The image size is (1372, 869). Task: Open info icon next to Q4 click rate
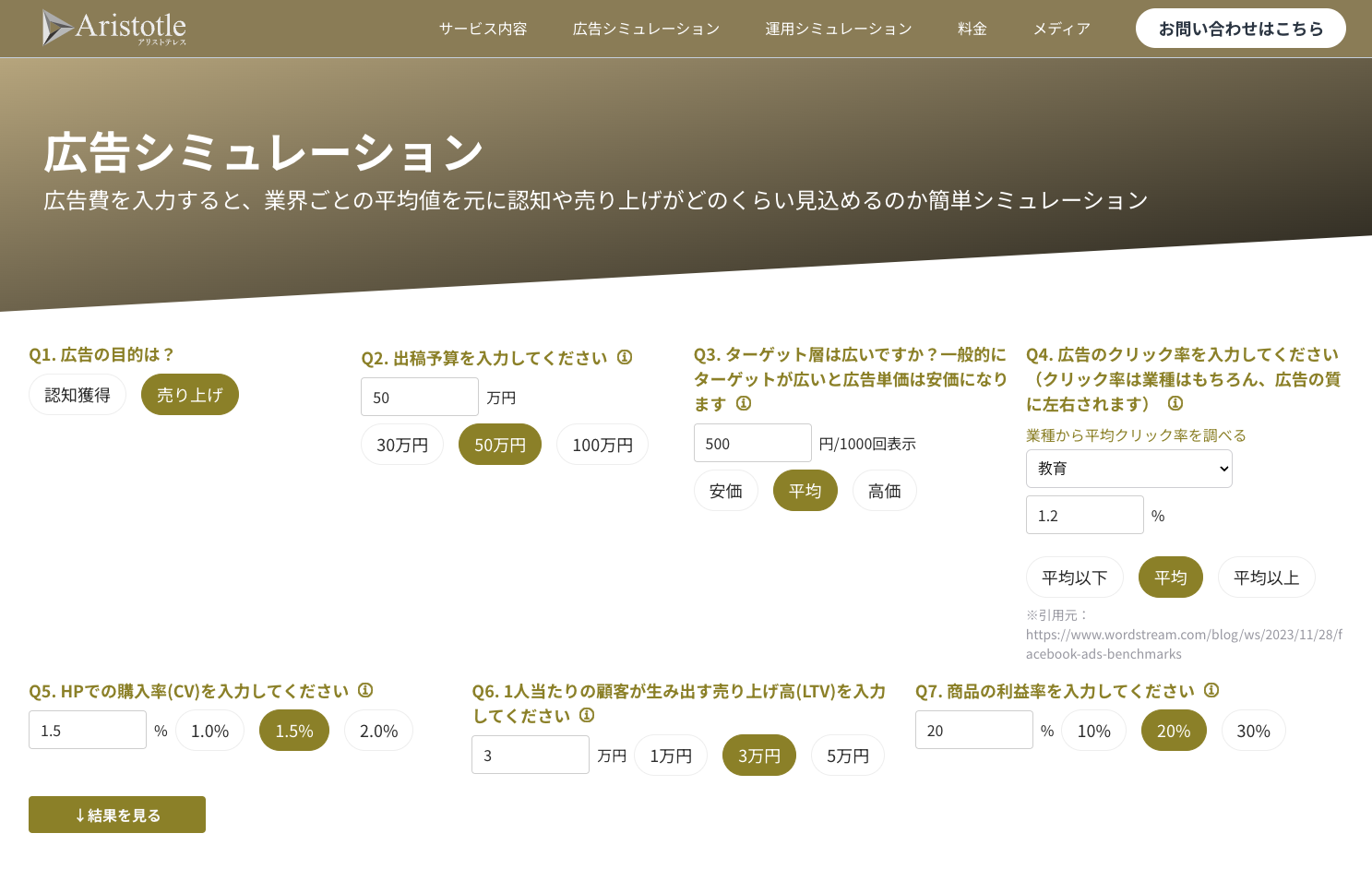pyautogui.click(x=1175, y=403)
